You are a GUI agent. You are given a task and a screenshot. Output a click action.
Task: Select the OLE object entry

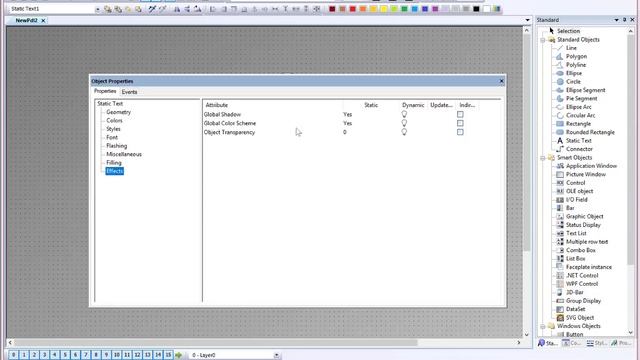579,191
